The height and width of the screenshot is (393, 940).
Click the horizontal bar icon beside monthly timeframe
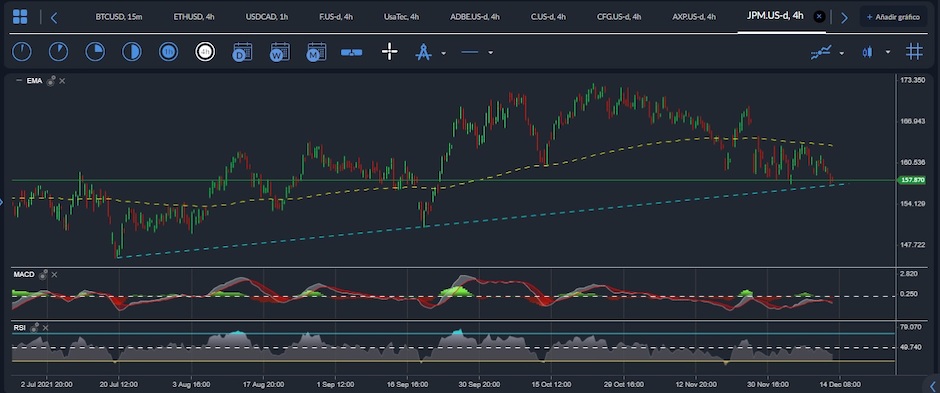coord(352,53)
